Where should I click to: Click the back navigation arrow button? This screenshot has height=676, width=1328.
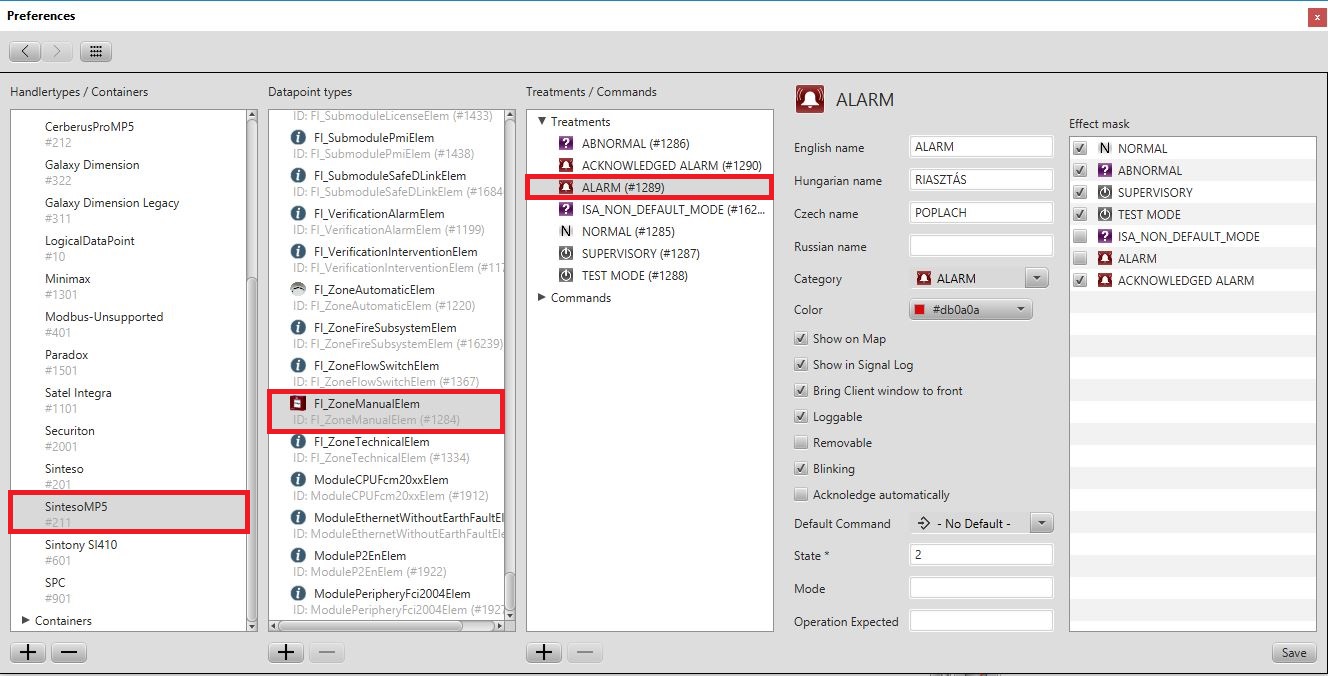click(25, 52)
